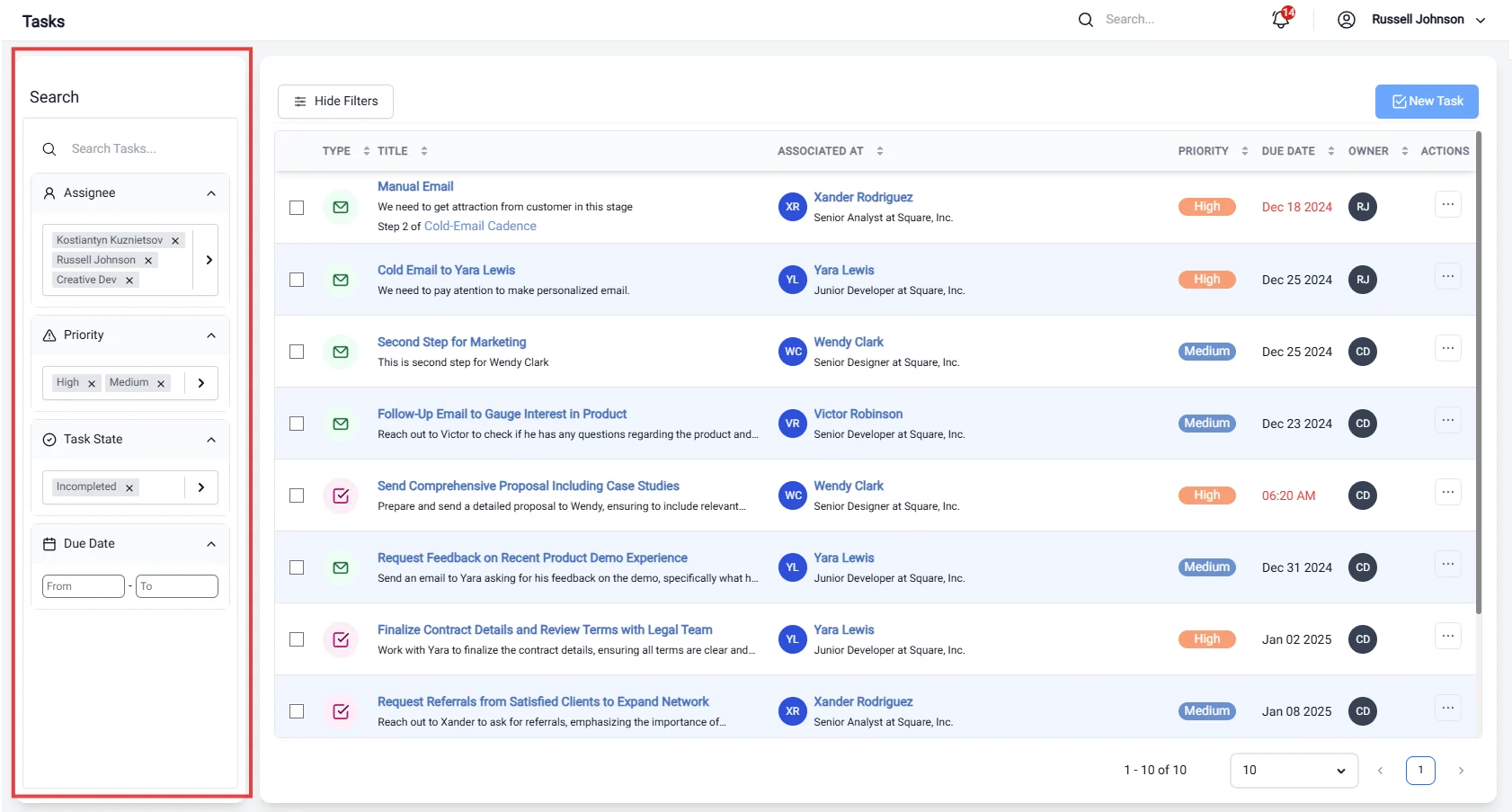Remove the Russell Johnson assignee chip
The image size is (1512, 812).
[148, 261]
